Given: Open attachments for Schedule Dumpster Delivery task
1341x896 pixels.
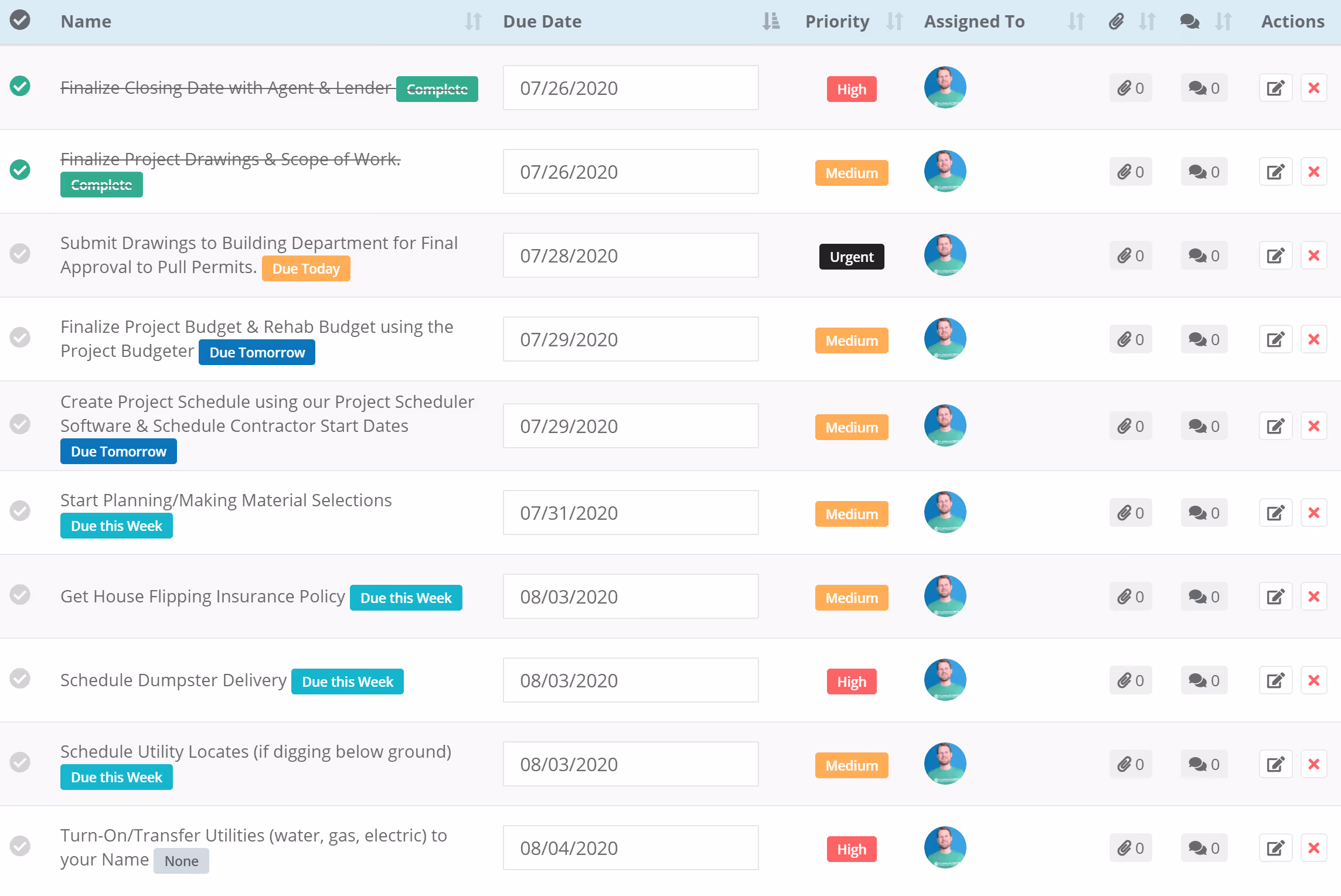Looking at the screenshot, I should coord(1131,681).
